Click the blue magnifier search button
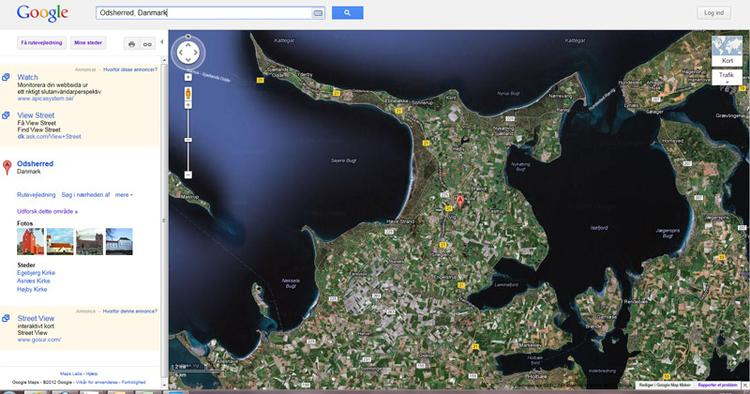The height and width of the screenshot is (394, 750). (347, 13)
